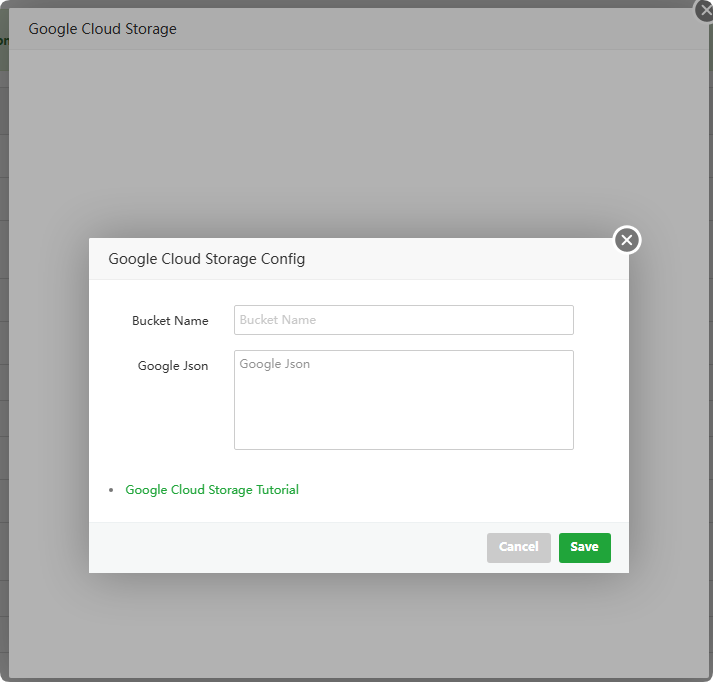Click the dimmed backdrop below the config dialog
The height and width of the screenshot is (682, 713).
pyautogui.click(x=358, y=625)
